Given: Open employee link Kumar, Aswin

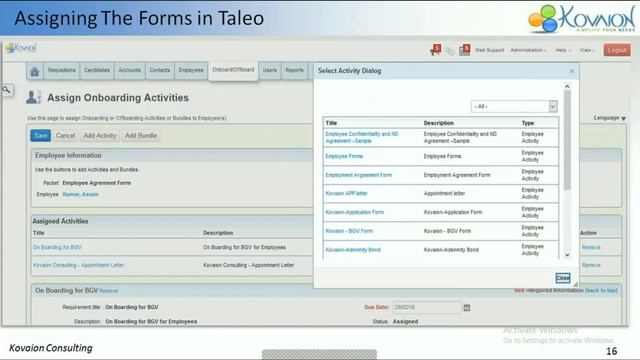Looking at the screenshot, I should (80, 195).
